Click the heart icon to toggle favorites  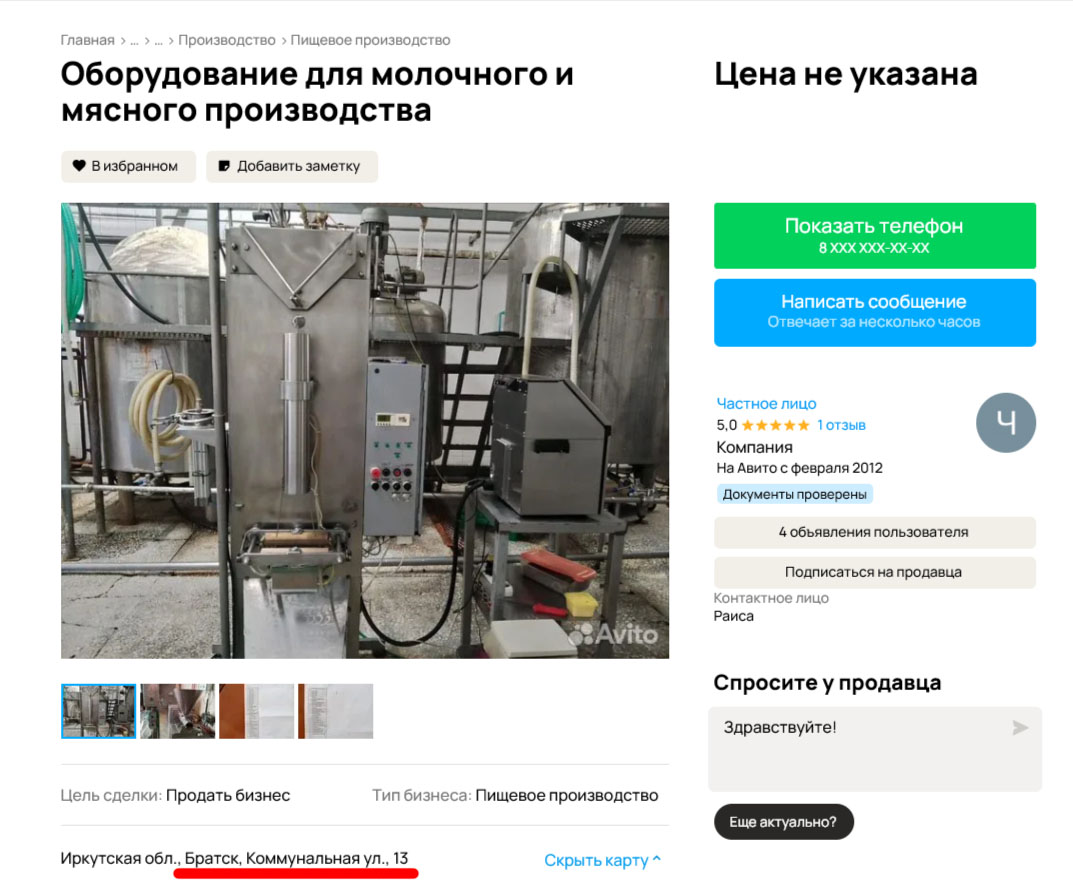pyautogui.click(x=79, y=166)
